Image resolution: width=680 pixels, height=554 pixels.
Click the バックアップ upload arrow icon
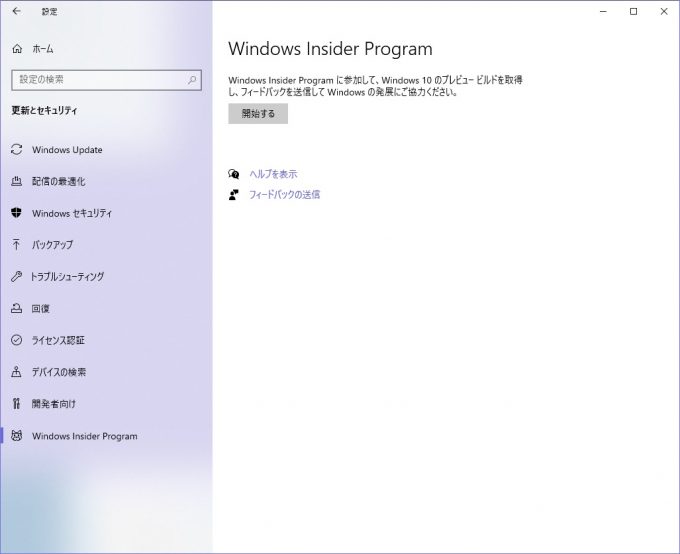click(16, 245)
